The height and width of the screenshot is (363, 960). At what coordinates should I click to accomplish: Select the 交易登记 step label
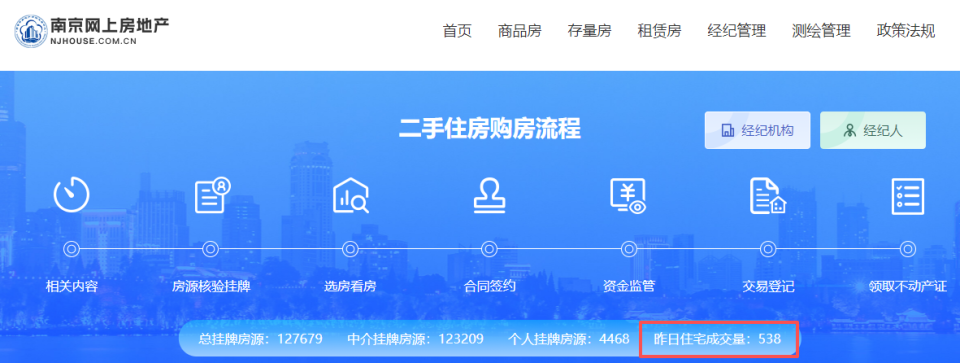click(x=768, y=286)
